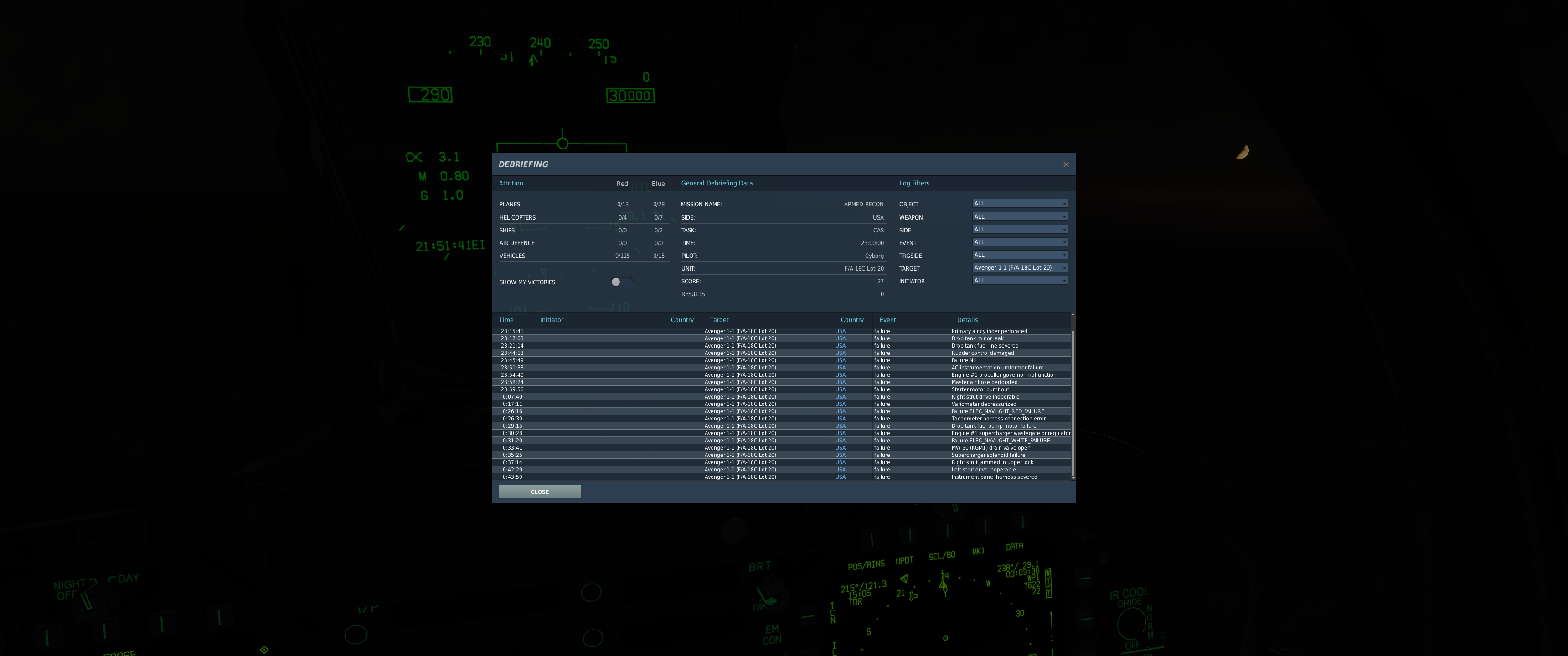Click the Log Filters heading
The width and height of the screenshot is (1568, 656).
point(914,183)
